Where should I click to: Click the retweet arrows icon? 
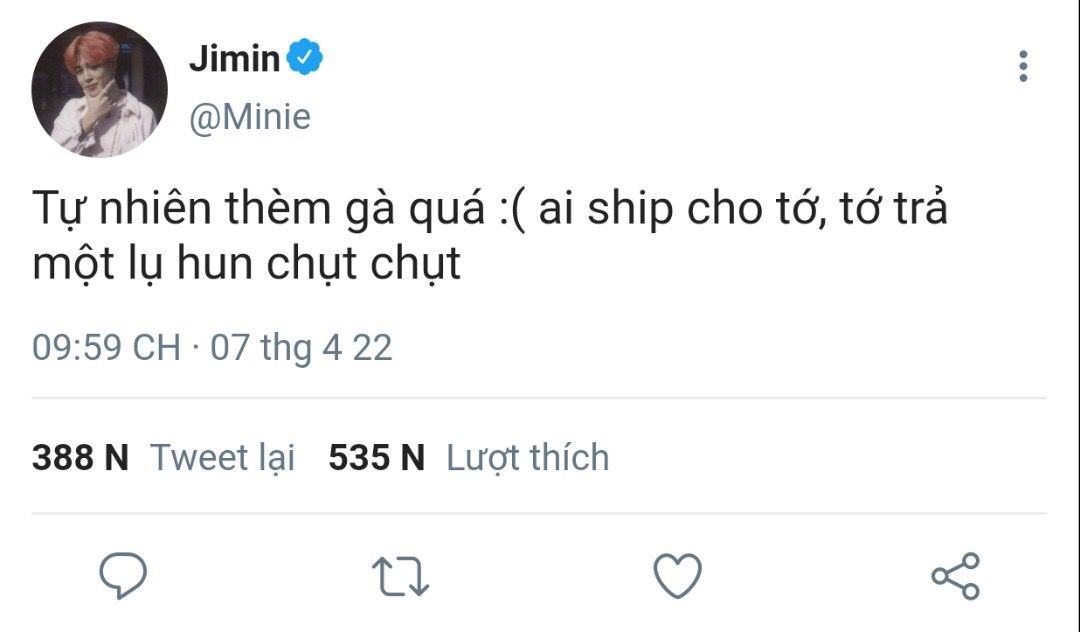click(x=400, y=576)
